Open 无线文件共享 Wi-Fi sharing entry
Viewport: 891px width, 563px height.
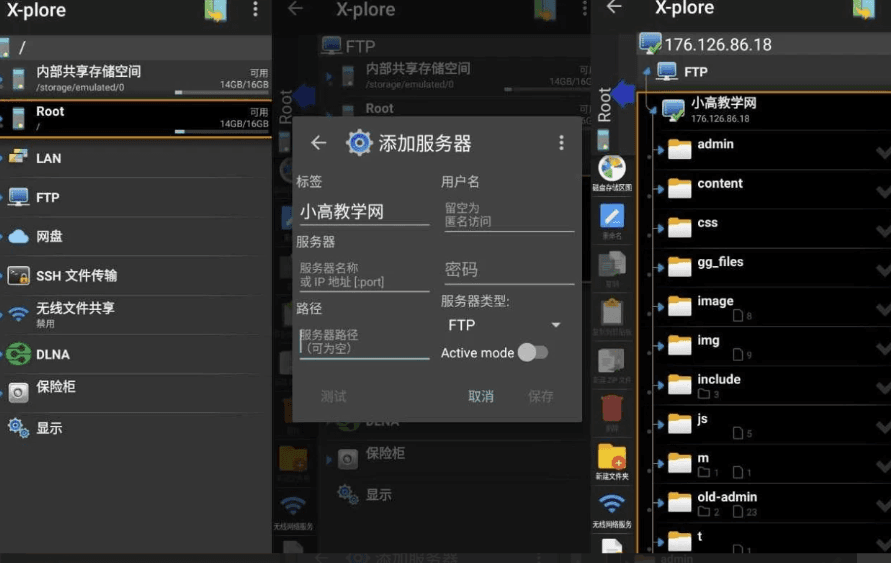[136, 315]
